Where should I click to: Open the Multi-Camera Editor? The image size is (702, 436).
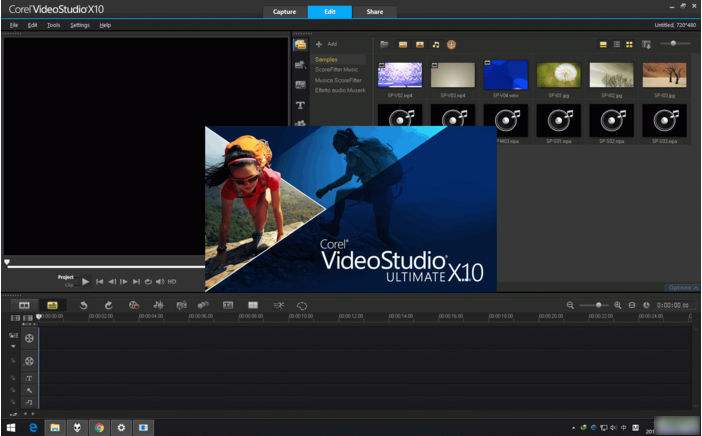click(x=253, y=305)
